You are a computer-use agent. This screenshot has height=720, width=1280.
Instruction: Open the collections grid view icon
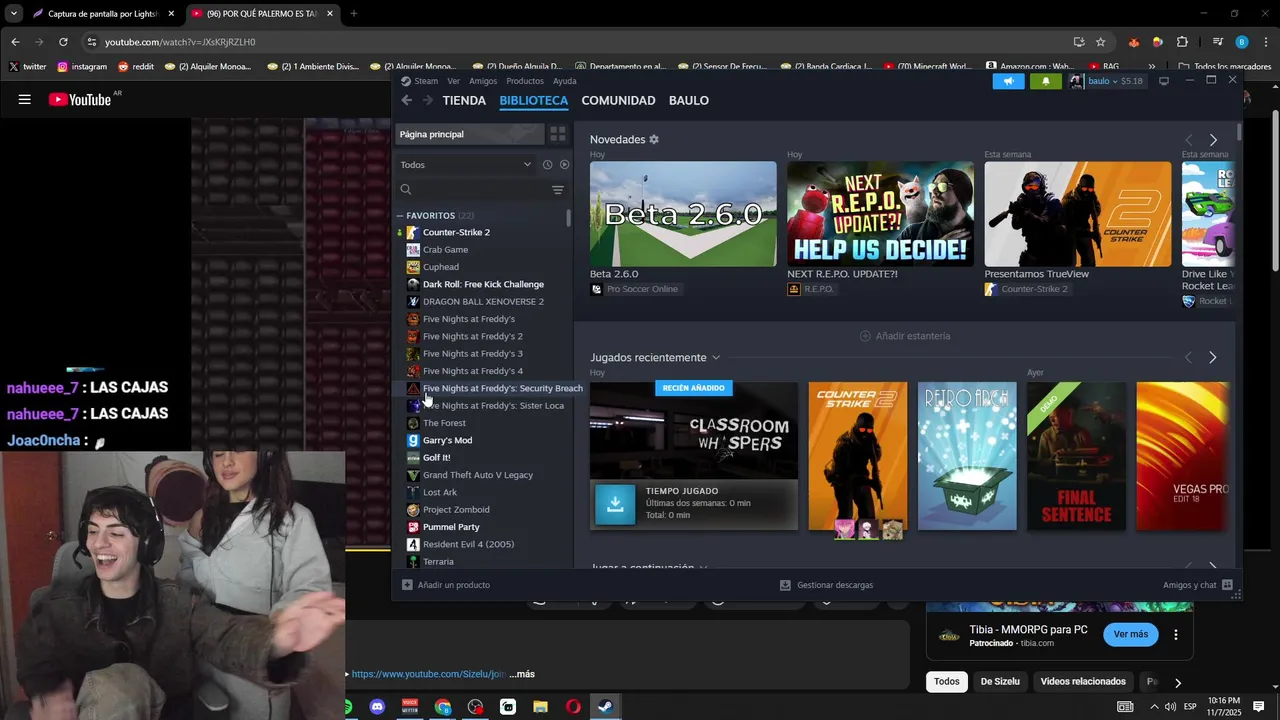(x=558, y=134)
